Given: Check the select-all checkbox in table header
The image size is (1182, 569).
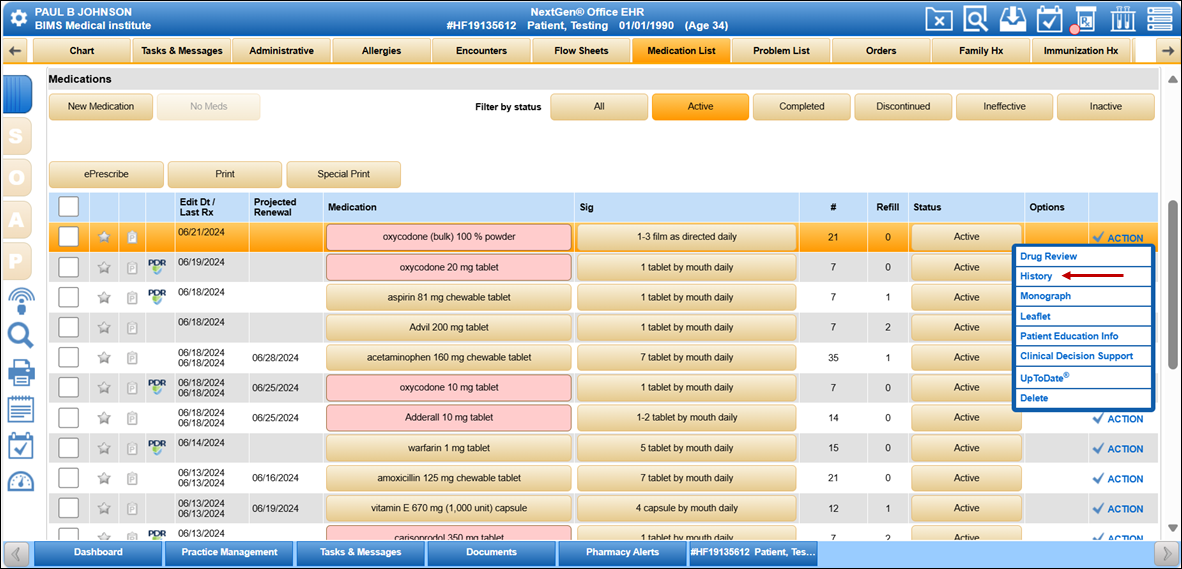Looking at the screenshot, I should click(69, 207).
